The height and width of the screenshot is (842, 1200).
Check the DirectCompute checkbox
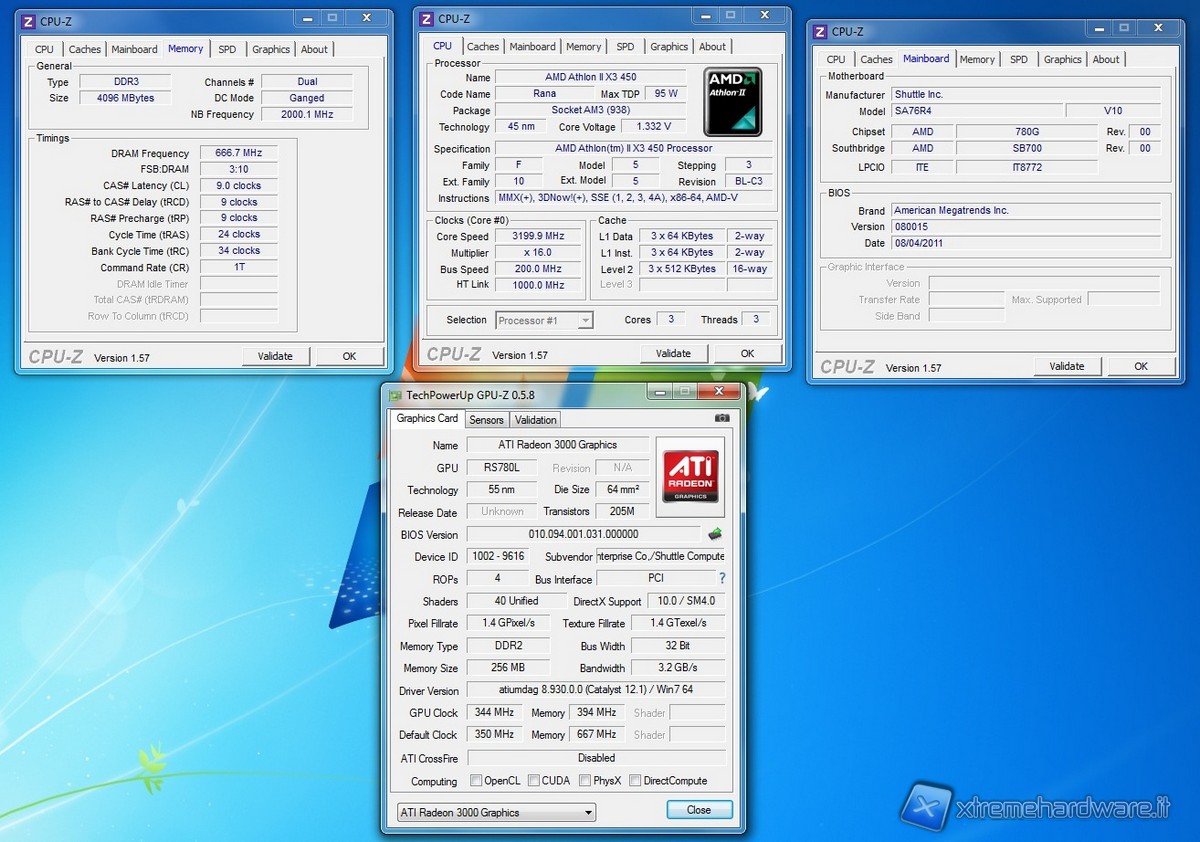(635, 781)
